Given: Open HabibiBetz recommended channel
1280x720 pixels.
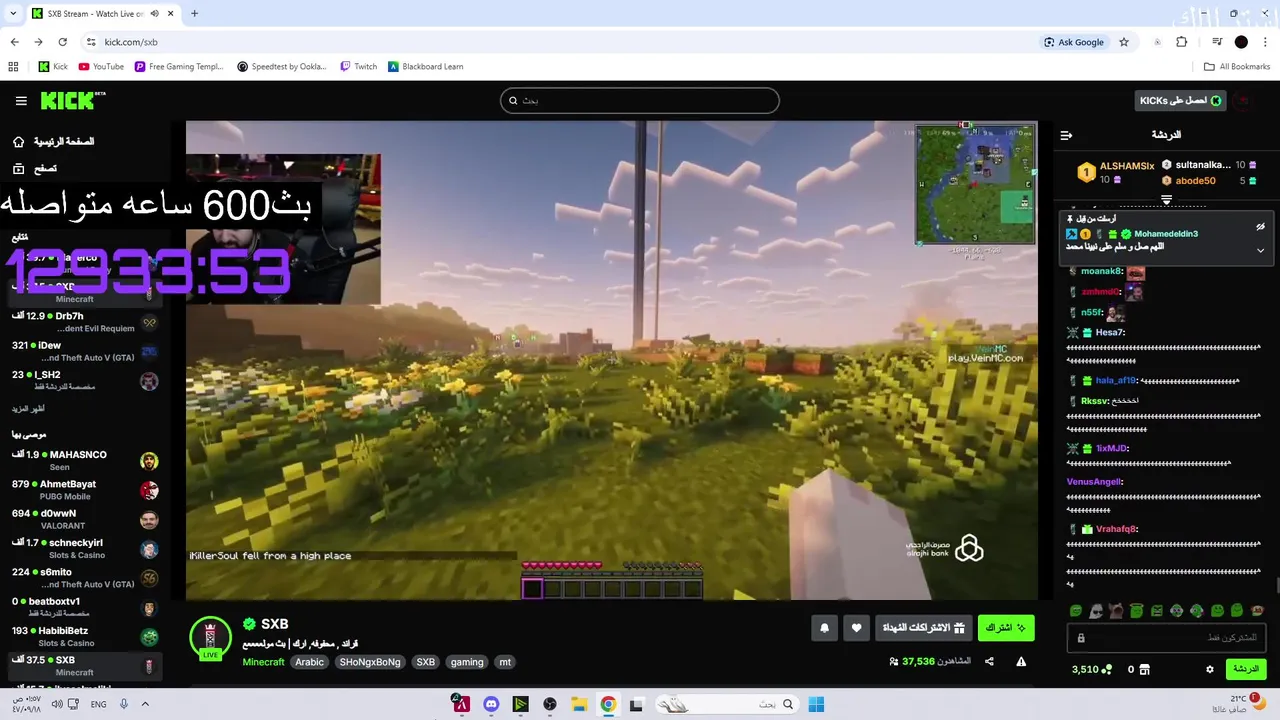Looking at the screenshot, I should [x=84, y=637].
